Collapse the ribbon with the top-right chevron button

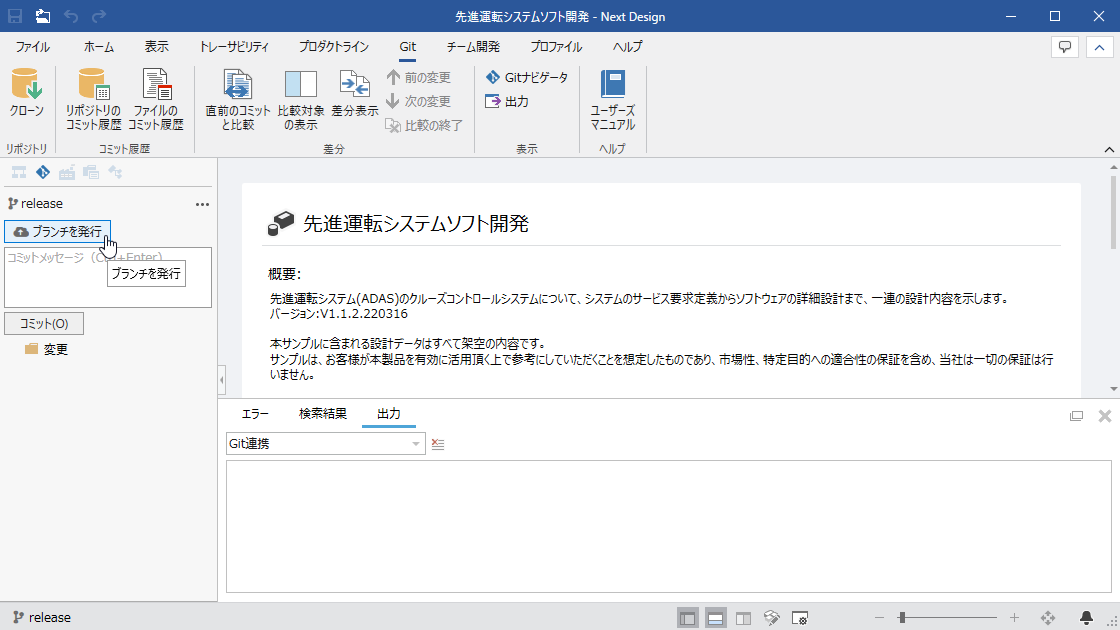[x=1099, y=47]
